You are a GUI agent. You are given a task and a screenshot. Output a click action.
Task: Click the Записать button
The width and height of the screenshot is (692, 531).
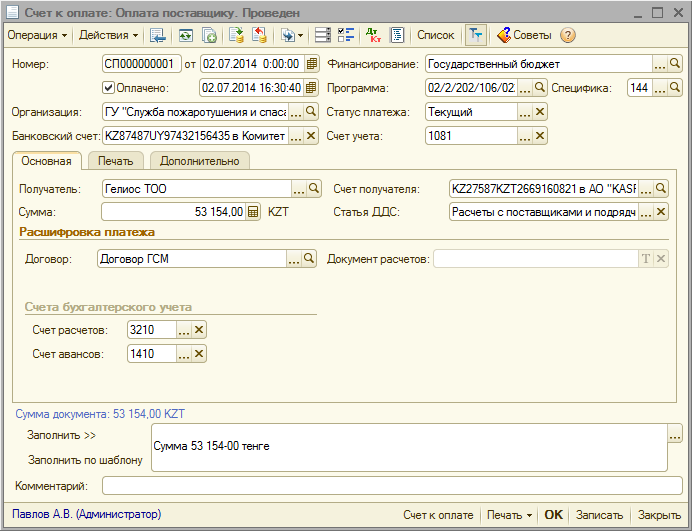tap(600, 515)
